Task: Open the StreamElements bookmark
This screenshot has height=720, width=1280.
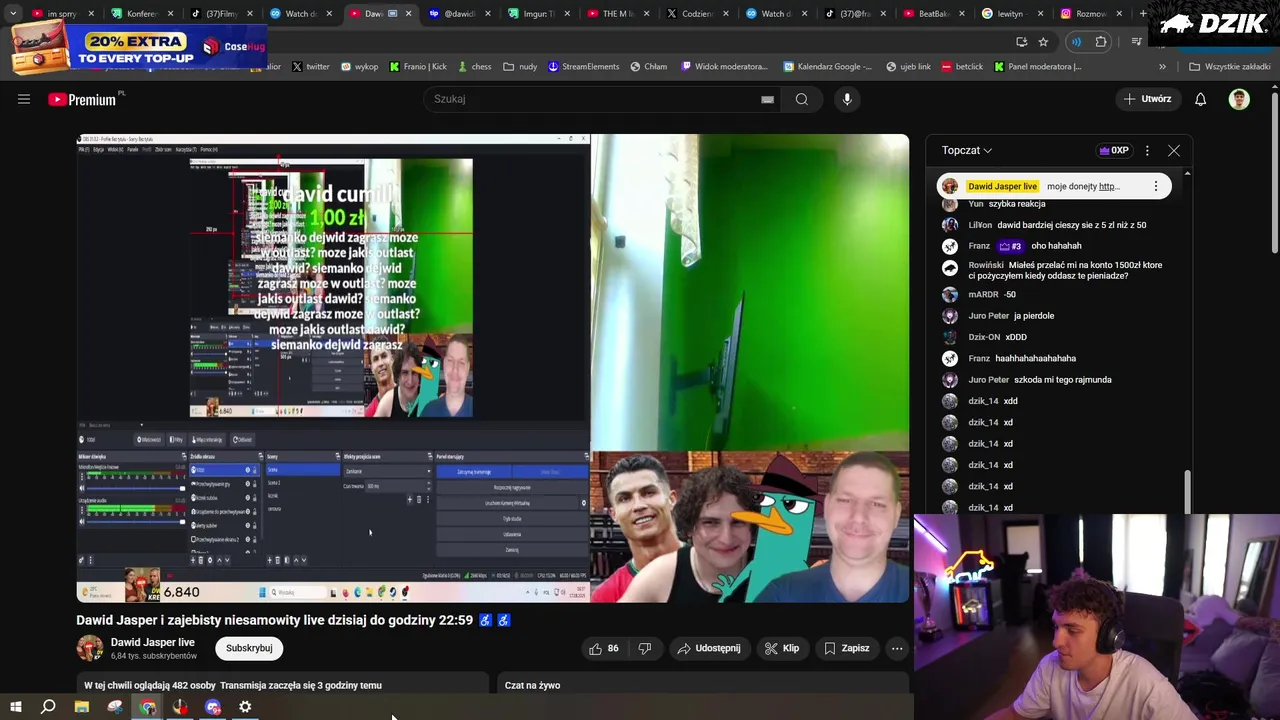Action: click(x=583, y=67)
